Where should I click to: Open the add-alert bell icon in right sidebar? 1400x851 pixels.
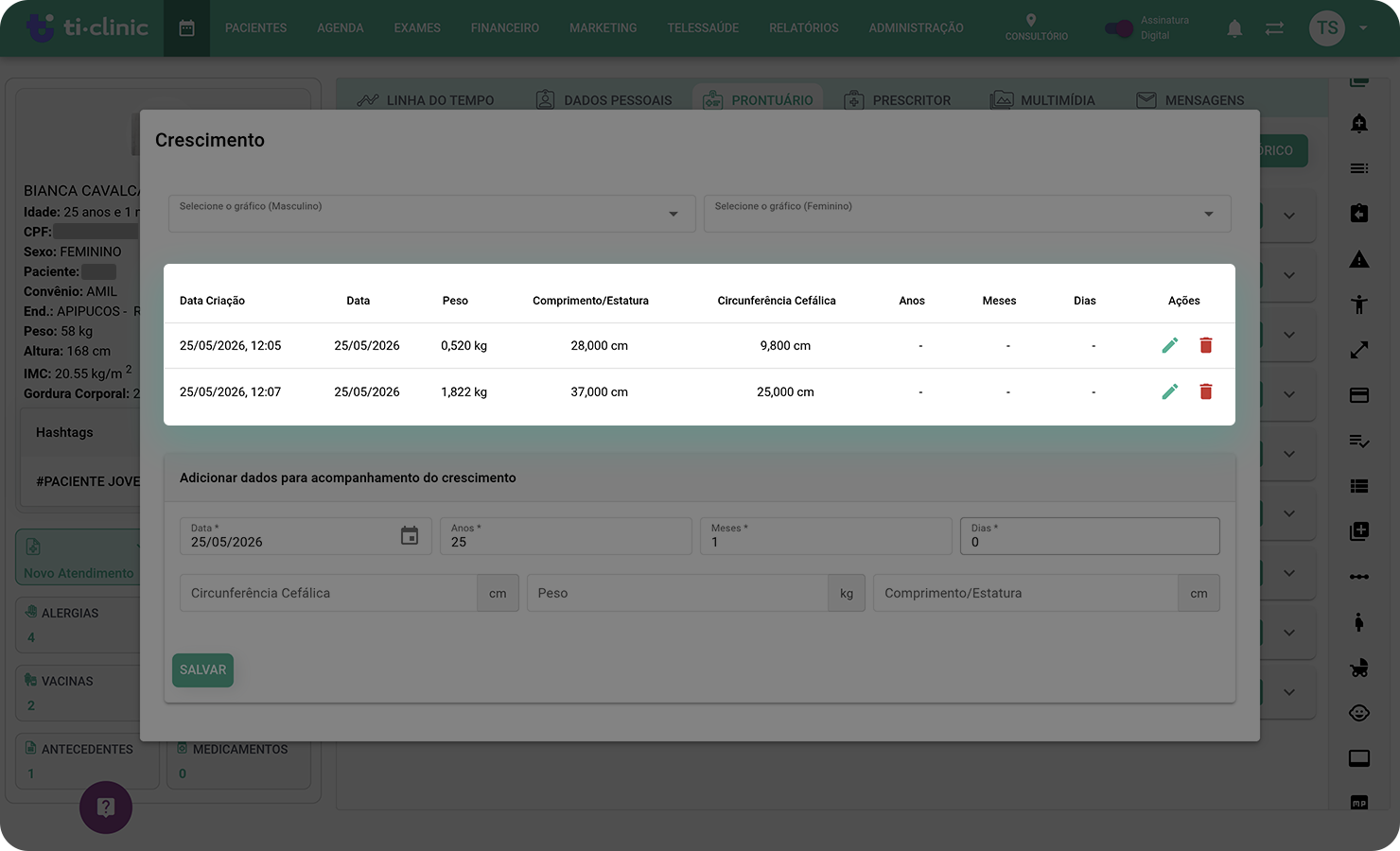(x=1359, y=123)
